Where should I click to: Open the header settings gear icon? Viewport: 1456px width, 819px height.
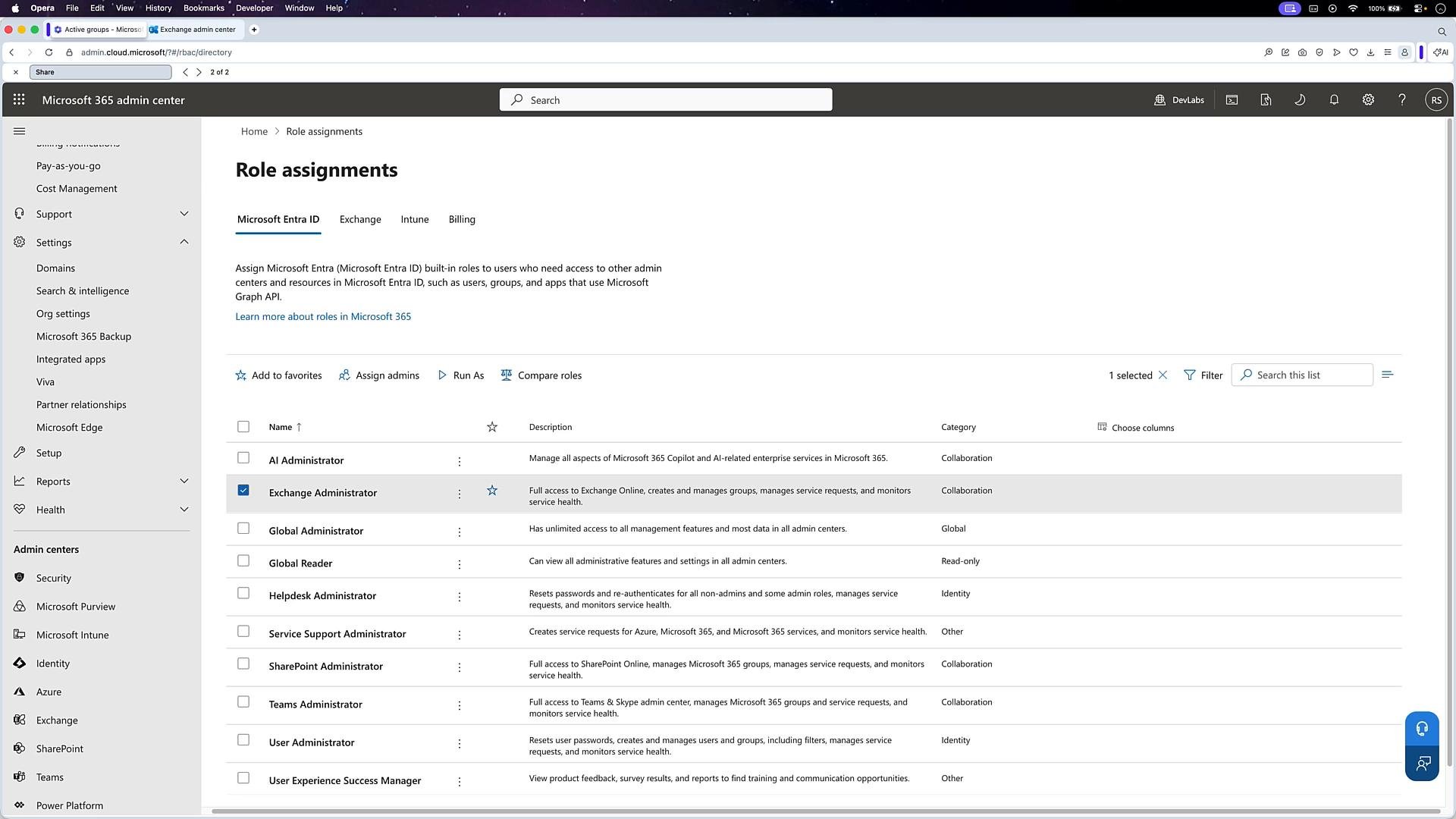(x=1368, y=99)
